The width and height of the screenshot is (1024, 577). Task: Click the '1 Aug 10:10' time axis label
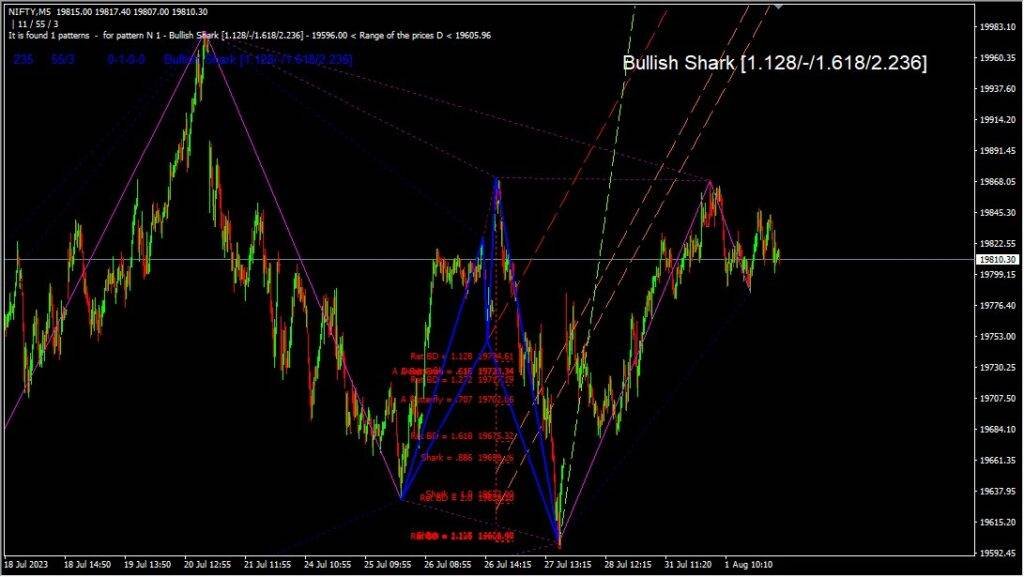point(748,565)
